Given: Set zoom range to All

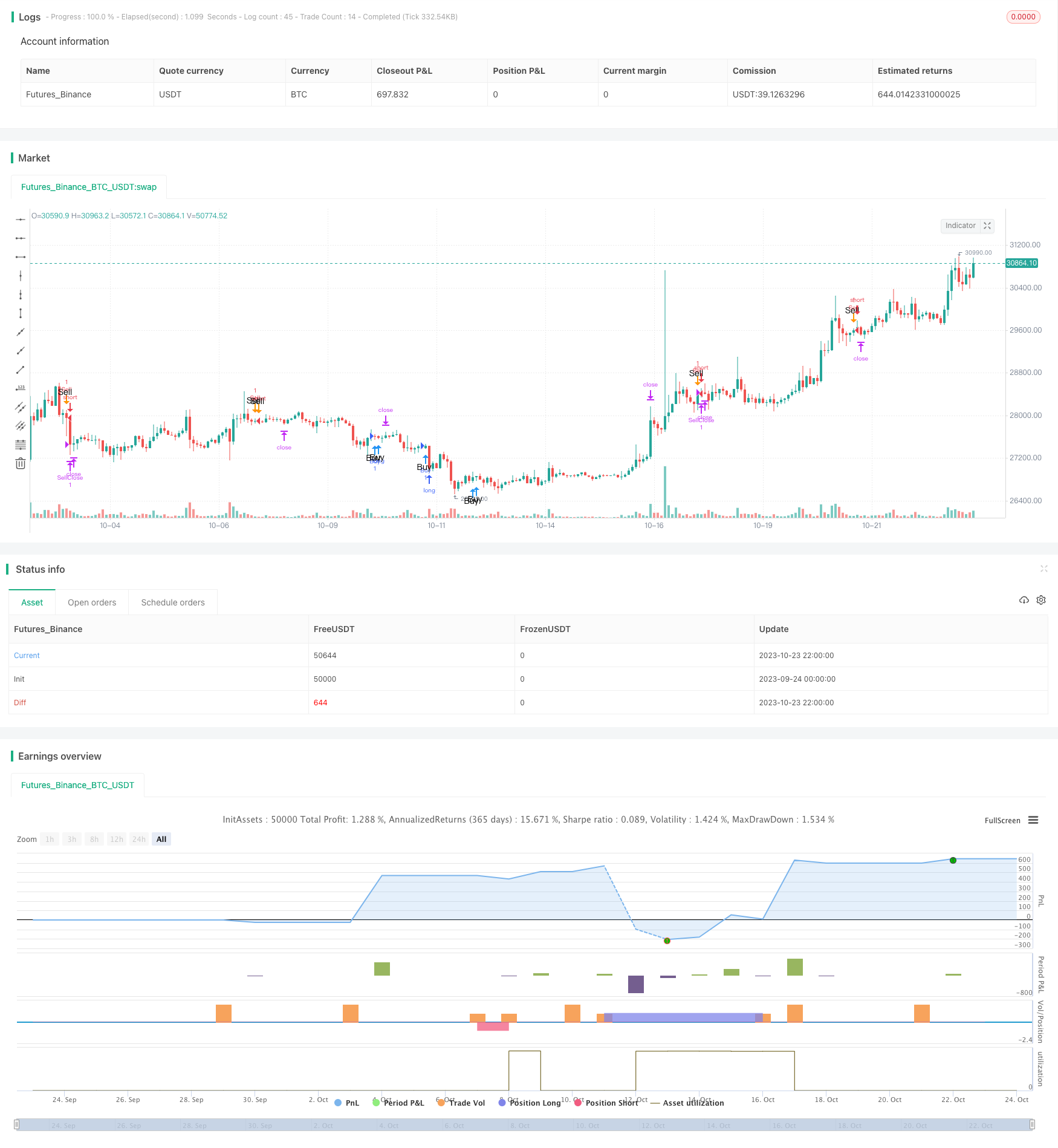Looking at the screenshot, I should point(161,839).
